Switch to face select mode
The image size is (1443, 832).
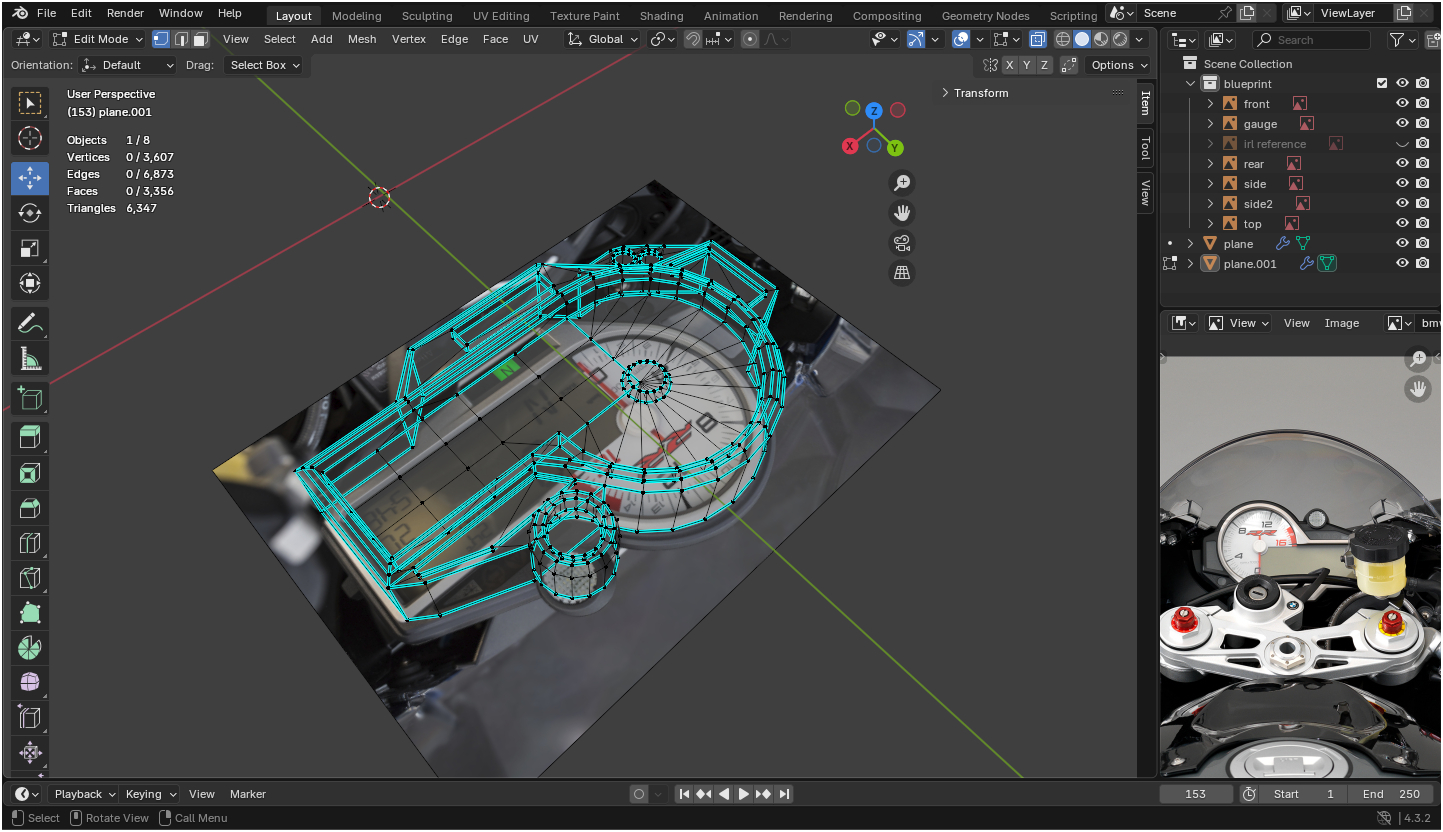click(x=200, y=39)
